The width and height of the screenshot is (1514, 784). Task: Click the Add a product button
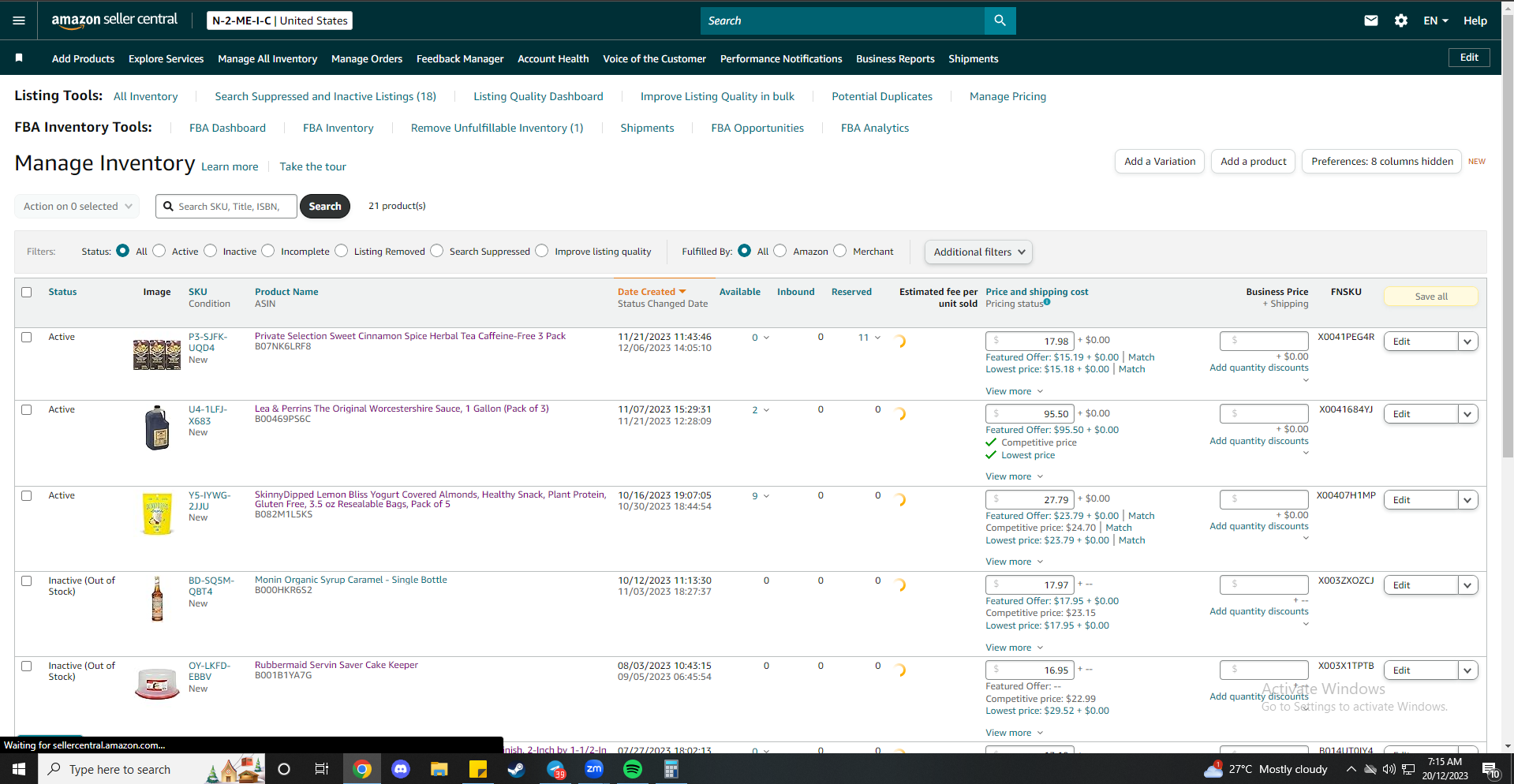(1253, 161)
